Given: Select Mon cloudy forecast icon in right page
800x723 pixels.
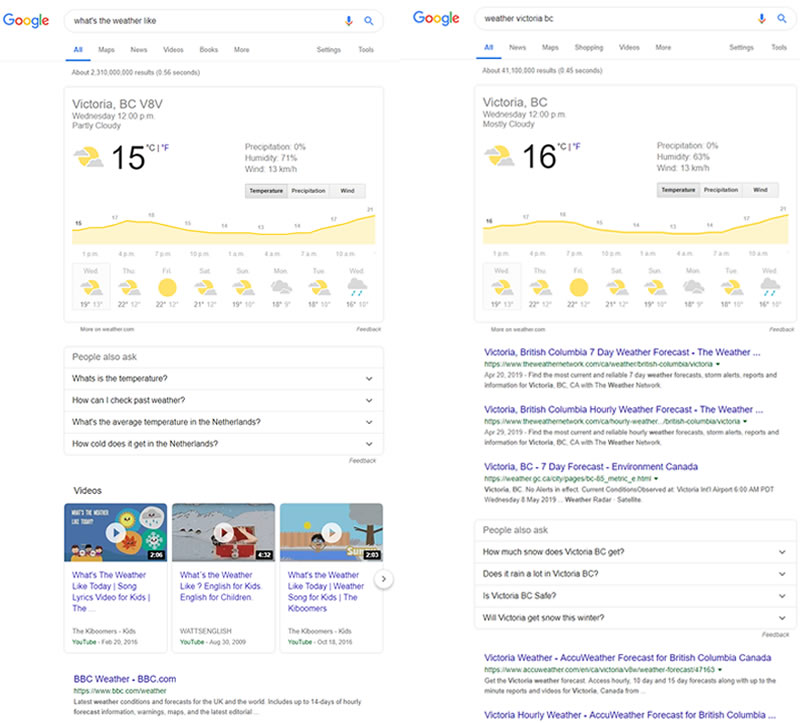Looking at the screenshot, I should coord(693,287).
